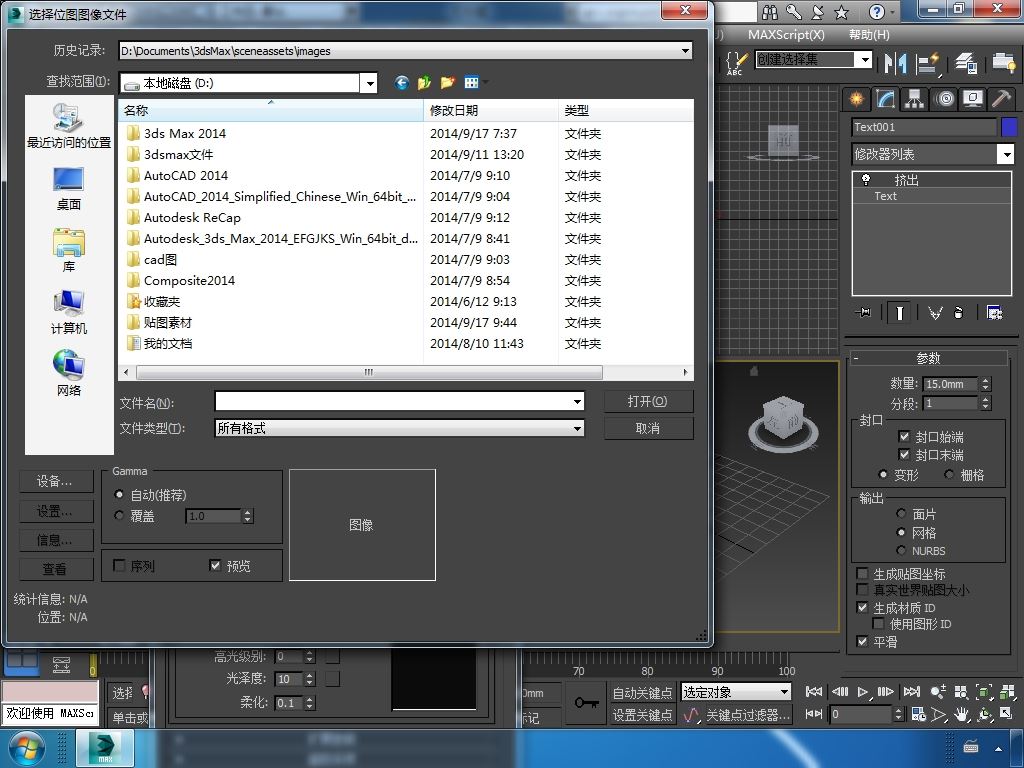Click the 取消 button
The width and height of the screenshot is (1024, 768).
(x=648, y=428)
